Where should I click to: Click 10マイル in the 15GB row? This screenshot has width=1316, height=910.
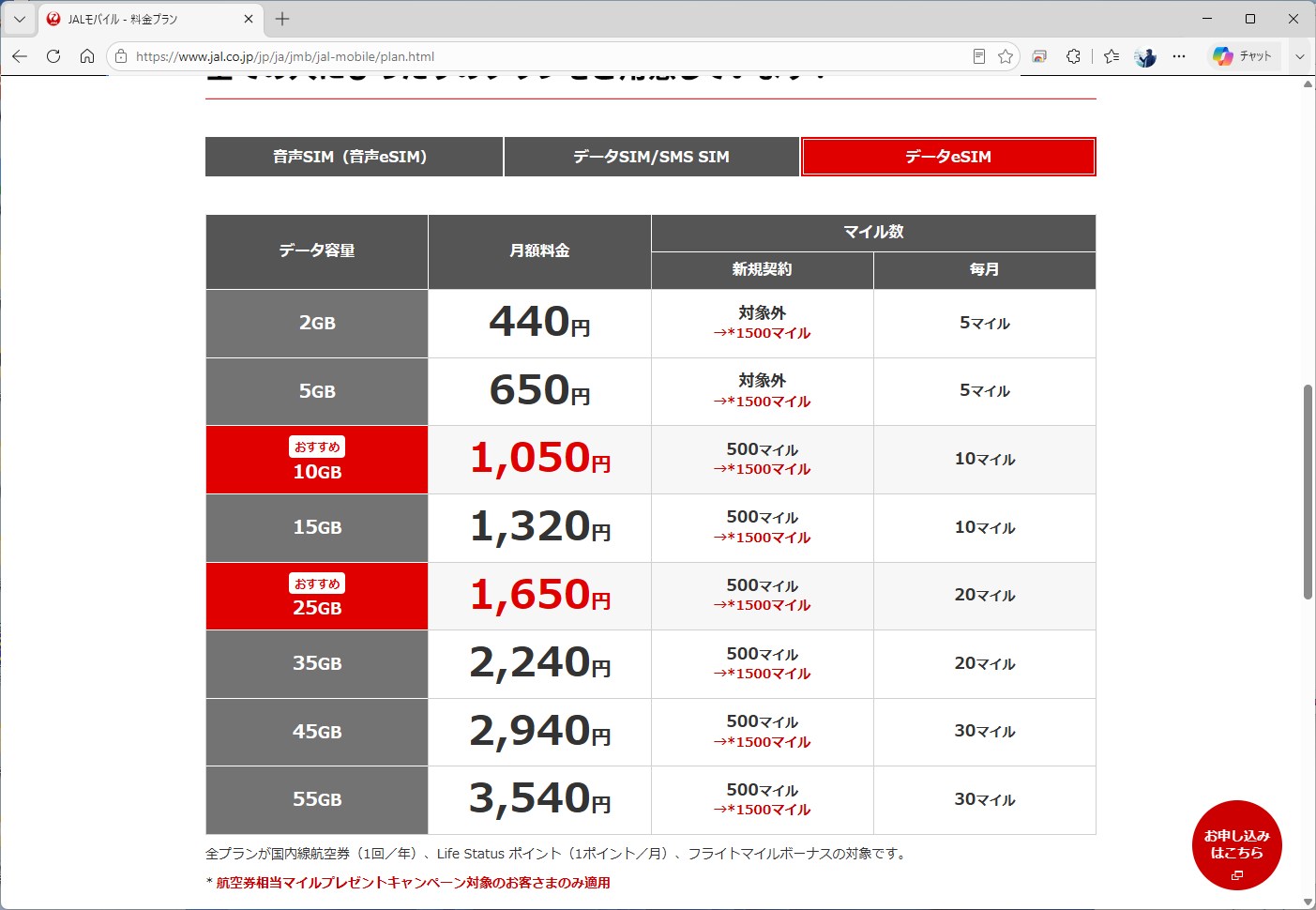(x=985, y=528)
